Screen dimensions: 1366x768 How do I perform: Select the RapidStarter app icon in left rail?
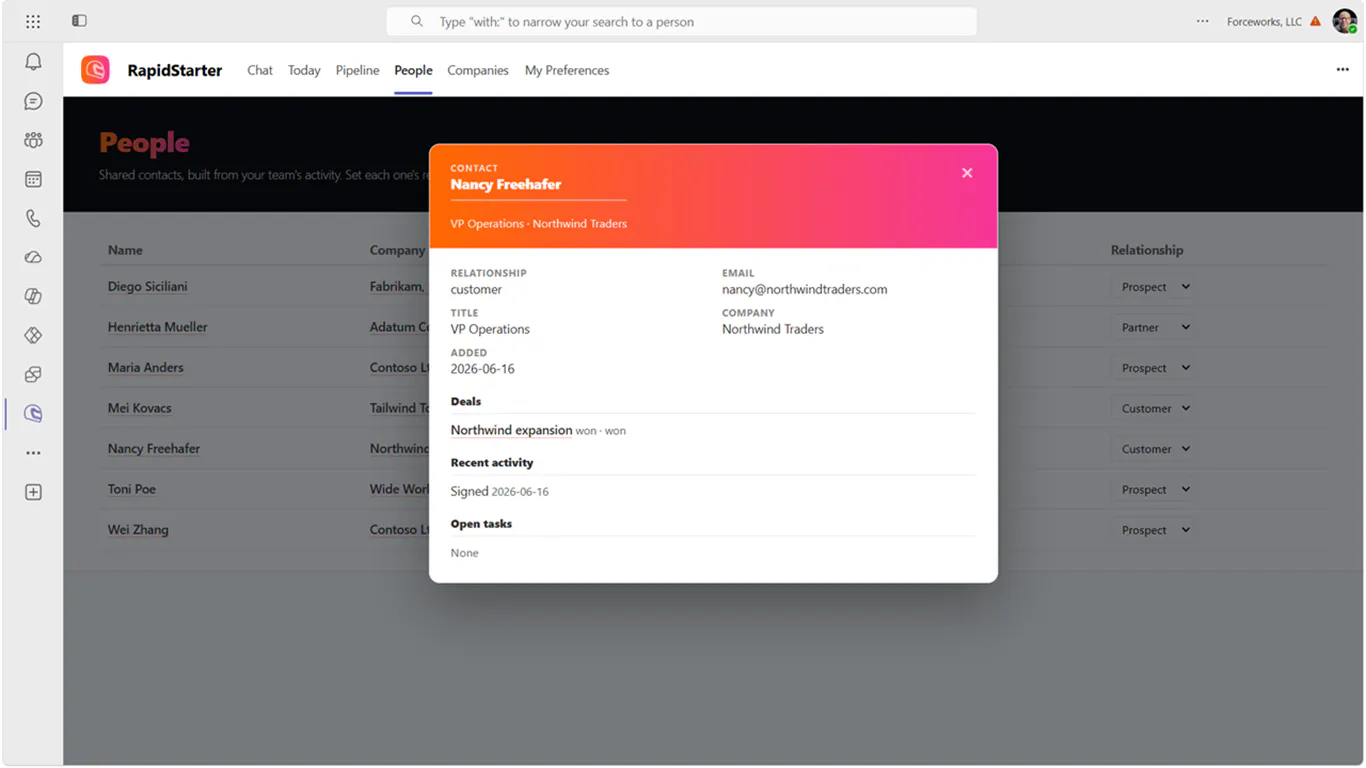(x=33, y=413)
